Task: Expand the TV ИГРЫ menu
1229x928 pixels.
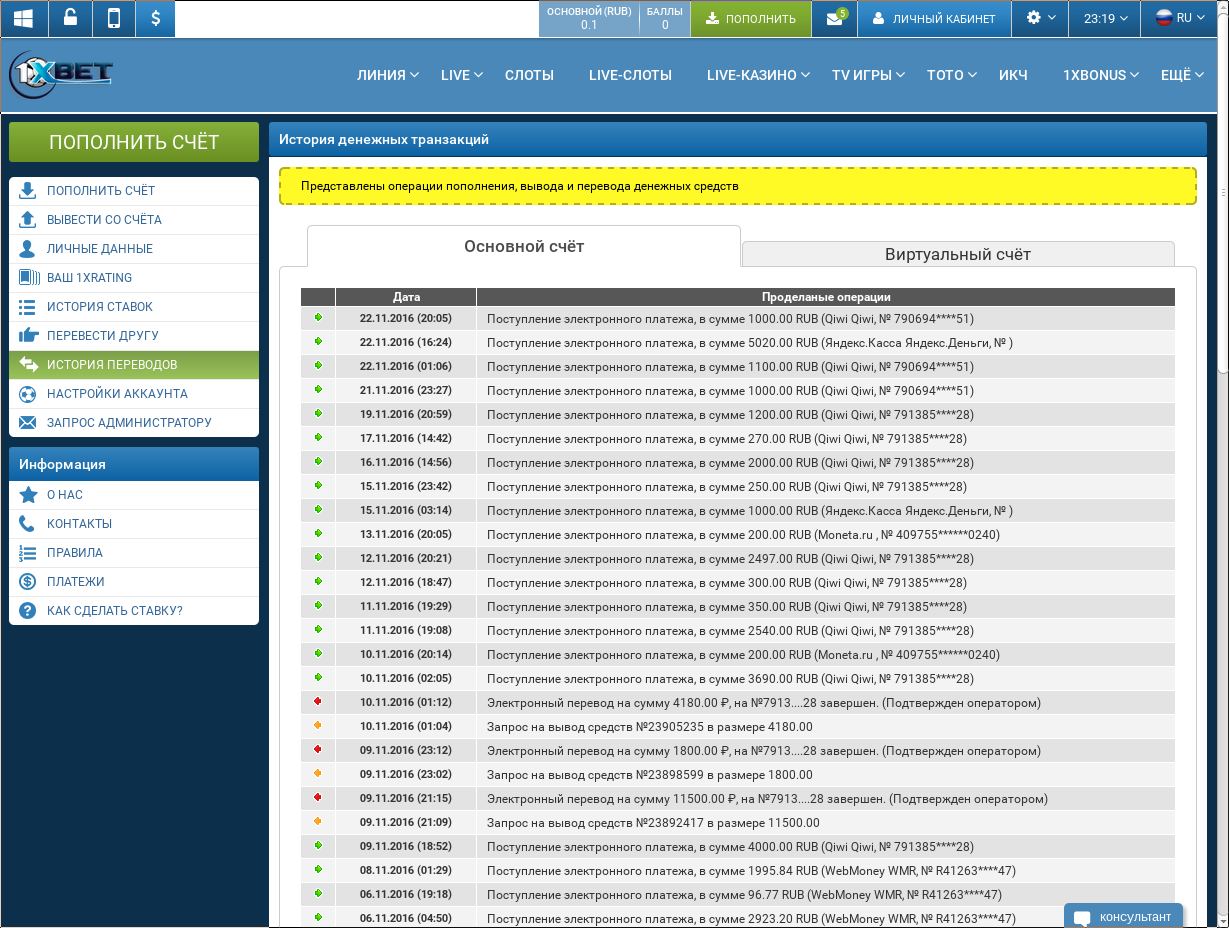Action: point(868,75)
